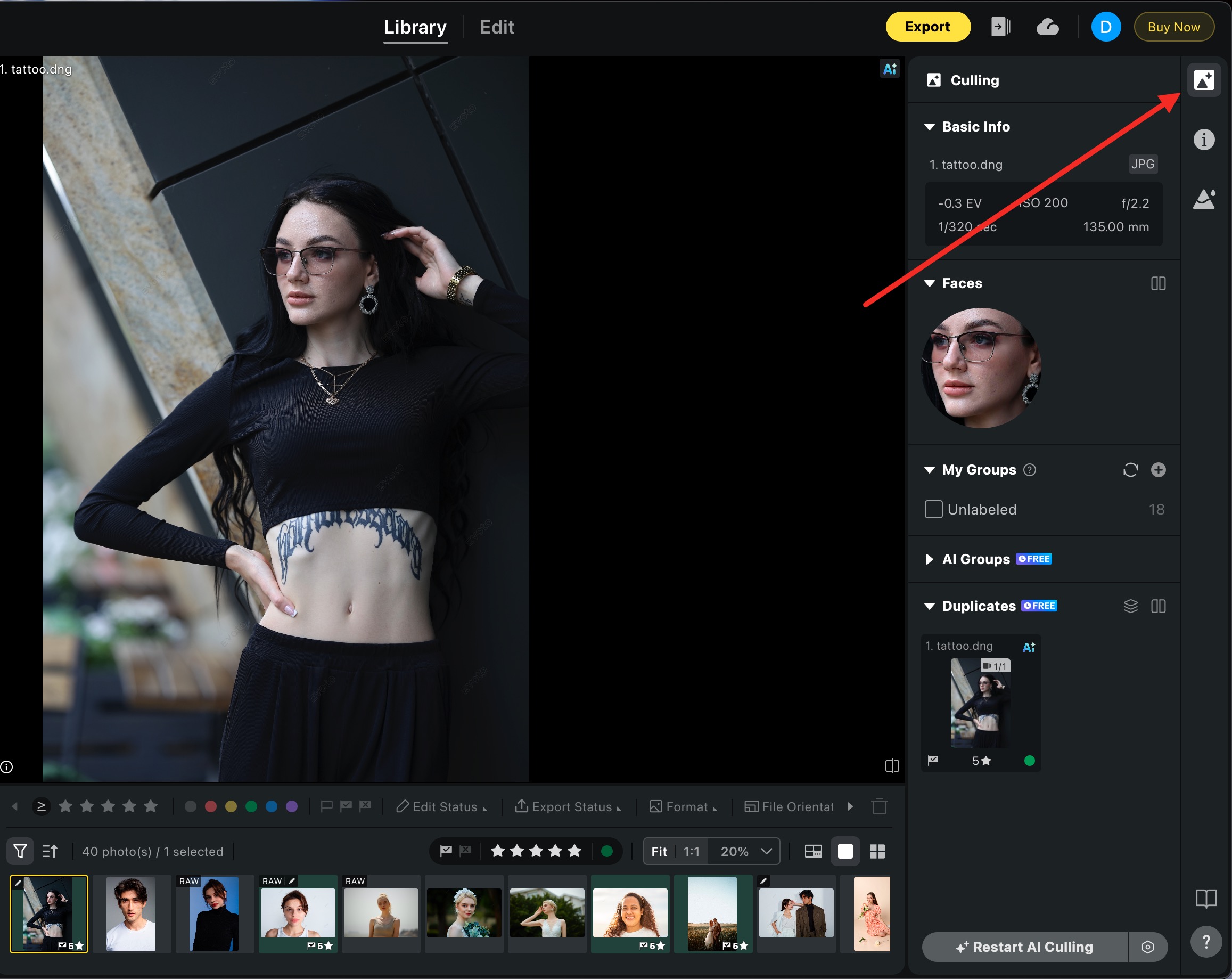This screenshot has width=1232, height=979.
Task: Select the Library tab
Action: click(415, 27)
